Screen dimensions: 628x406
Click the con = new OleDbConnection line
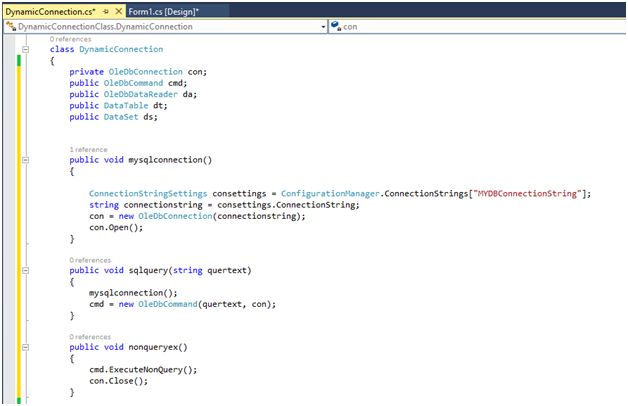(x=197, y=216)
